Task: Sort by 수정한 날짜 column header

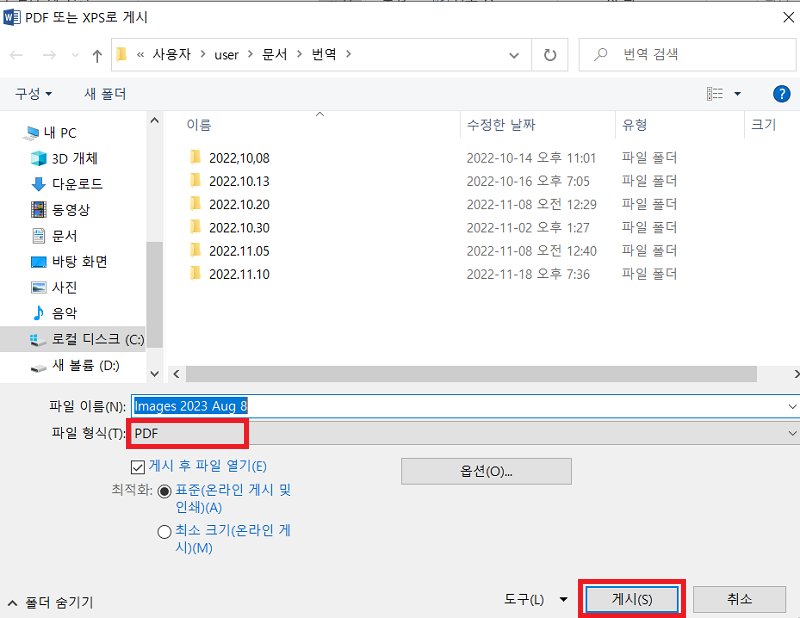Action: pos(501,125)
